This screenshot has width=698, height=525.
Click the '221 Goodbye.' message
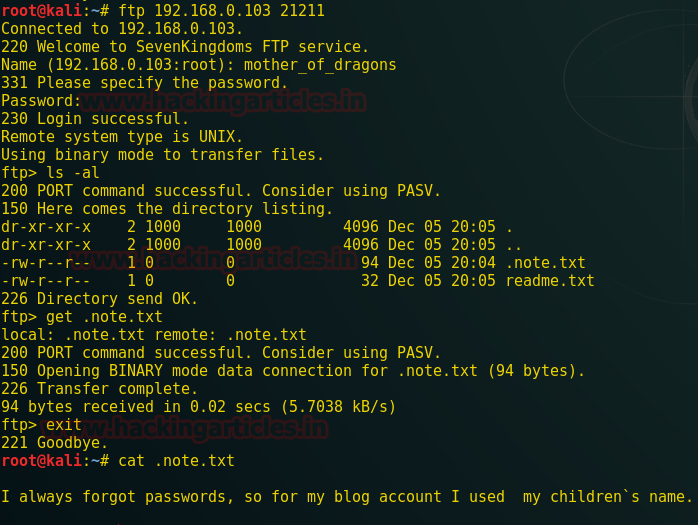[54, 442]
